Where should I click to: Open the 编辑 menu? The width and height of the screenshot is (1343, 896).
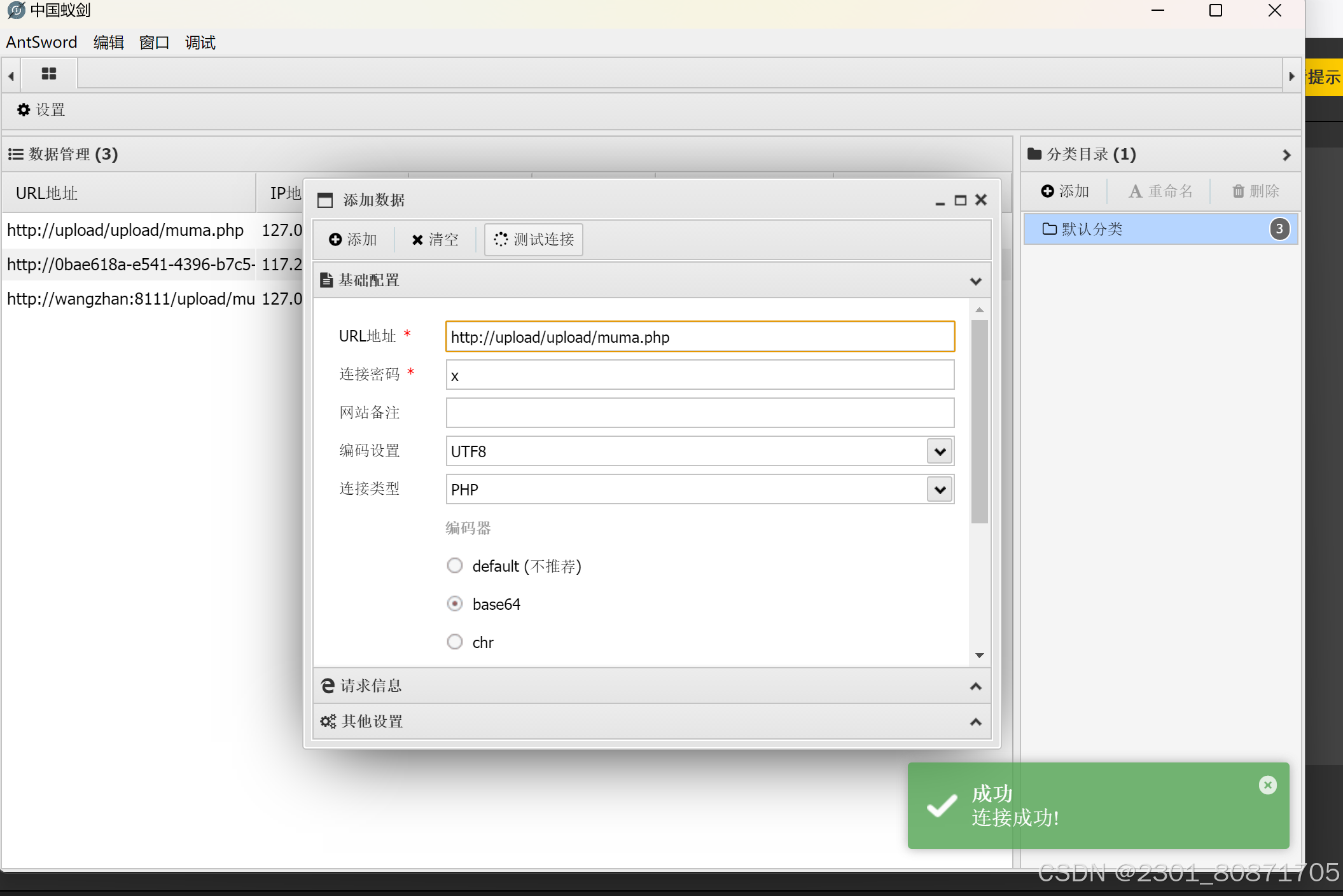click(108, 43)
